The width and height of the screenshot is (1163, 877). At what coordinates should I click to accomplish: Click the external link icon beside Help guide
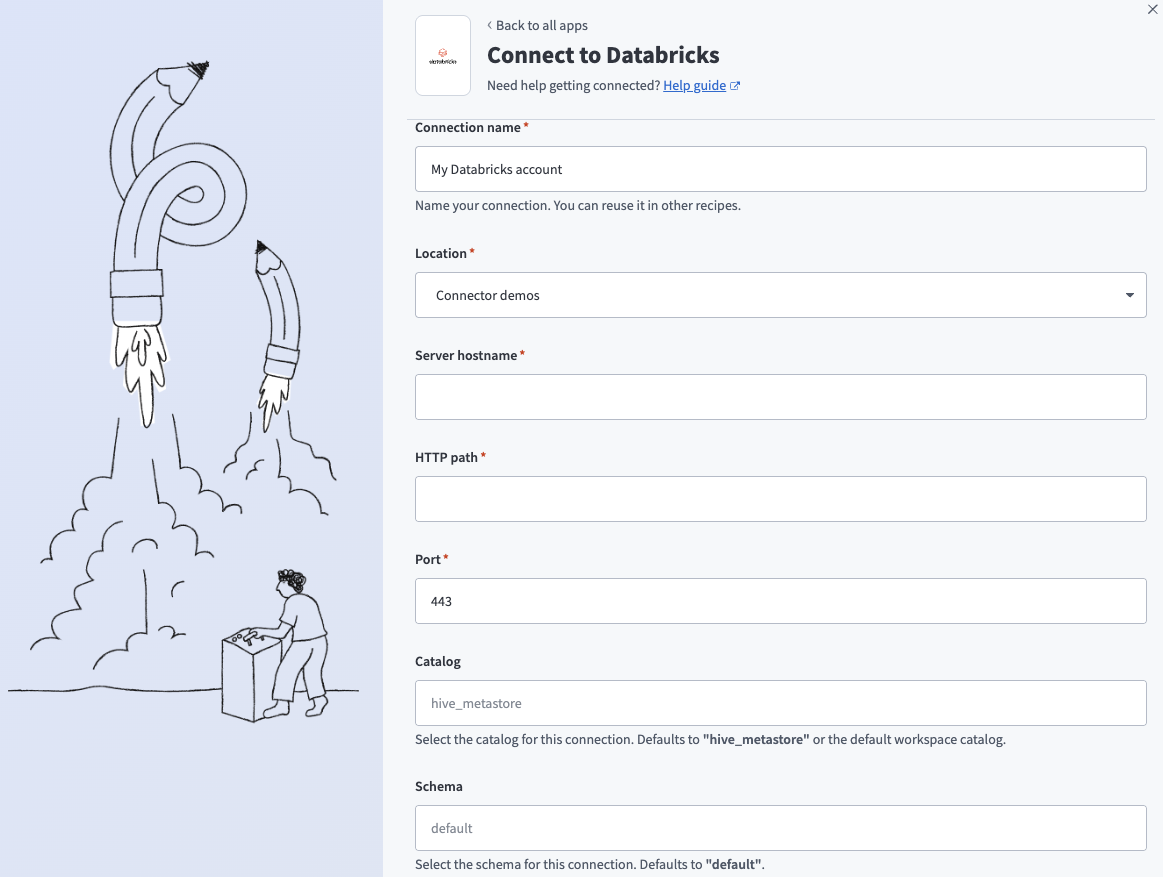click(x=735, y=85)
